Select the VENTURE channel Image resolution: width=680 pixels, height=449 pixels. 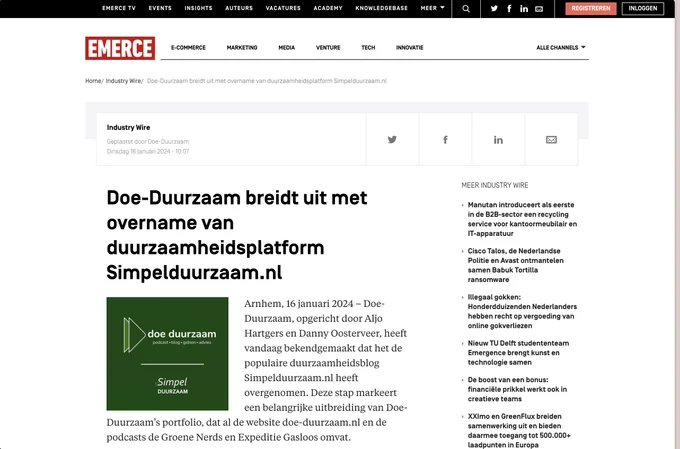pos(328,47)
